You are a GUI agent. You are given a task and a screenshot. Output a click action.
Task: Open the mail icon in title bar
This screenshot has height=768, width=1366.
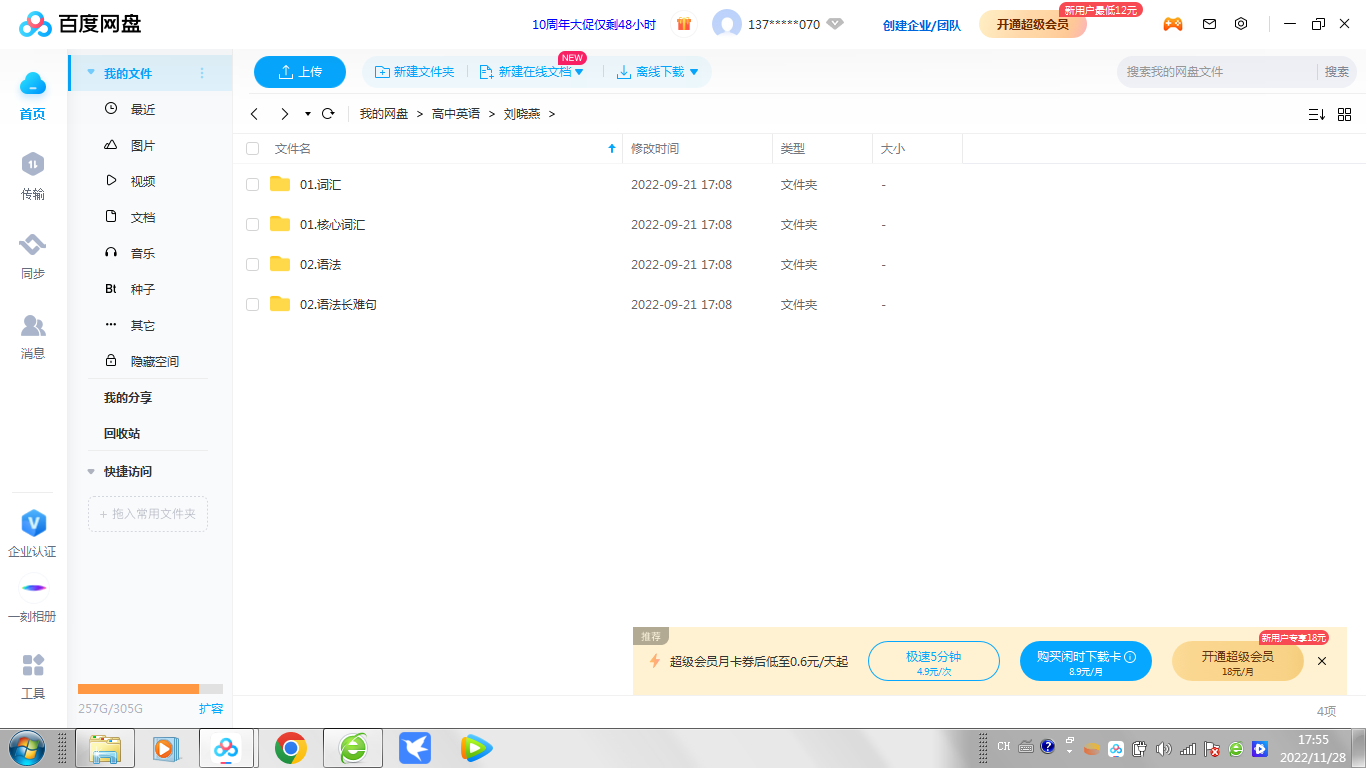[1209, 24]
